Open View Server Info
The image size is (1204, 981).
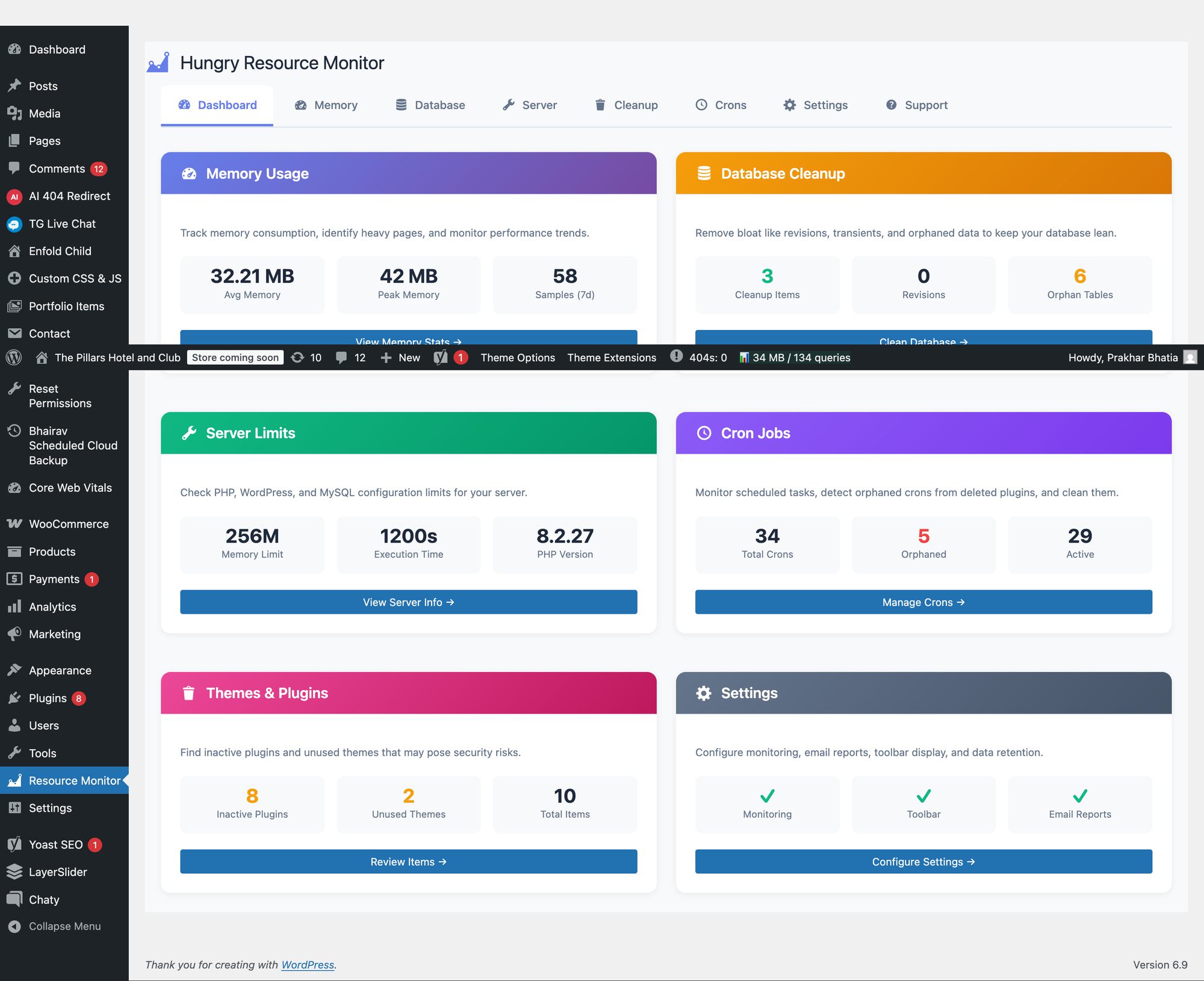pyautogui.click(x=408, y=602)
